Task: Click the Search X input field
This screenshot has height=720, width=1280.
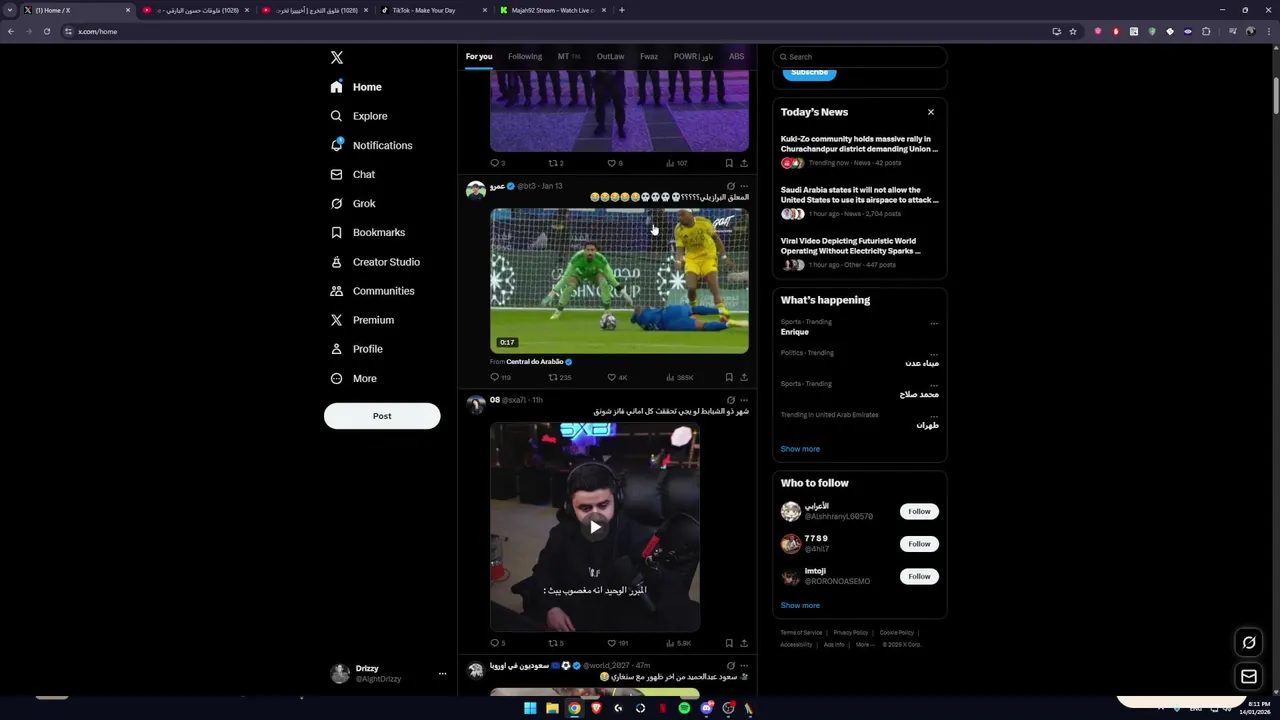Action: [860, 57]
